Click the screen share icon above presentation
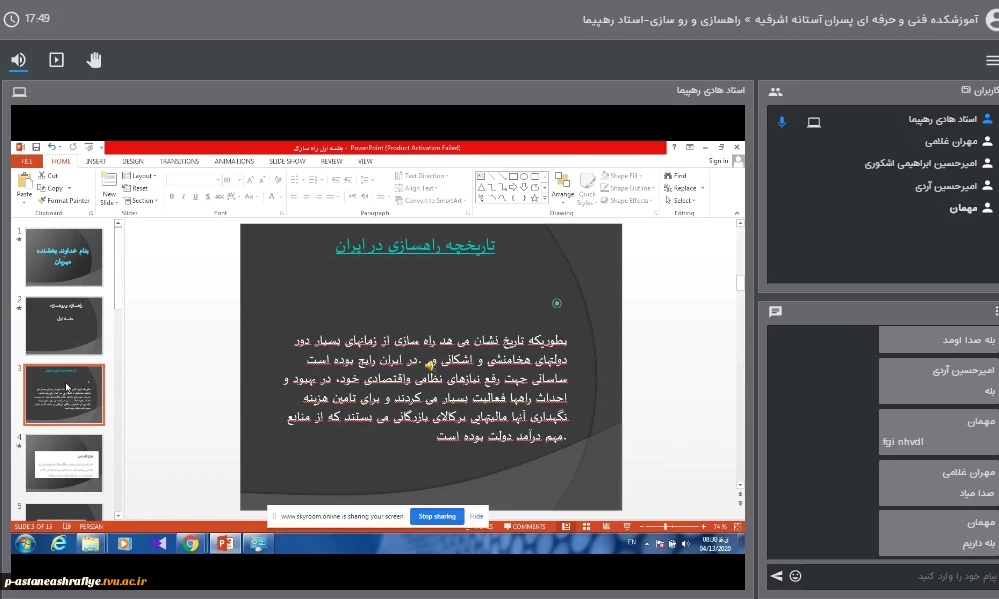This screenshot has height=599, width=999. click(20, 92)
